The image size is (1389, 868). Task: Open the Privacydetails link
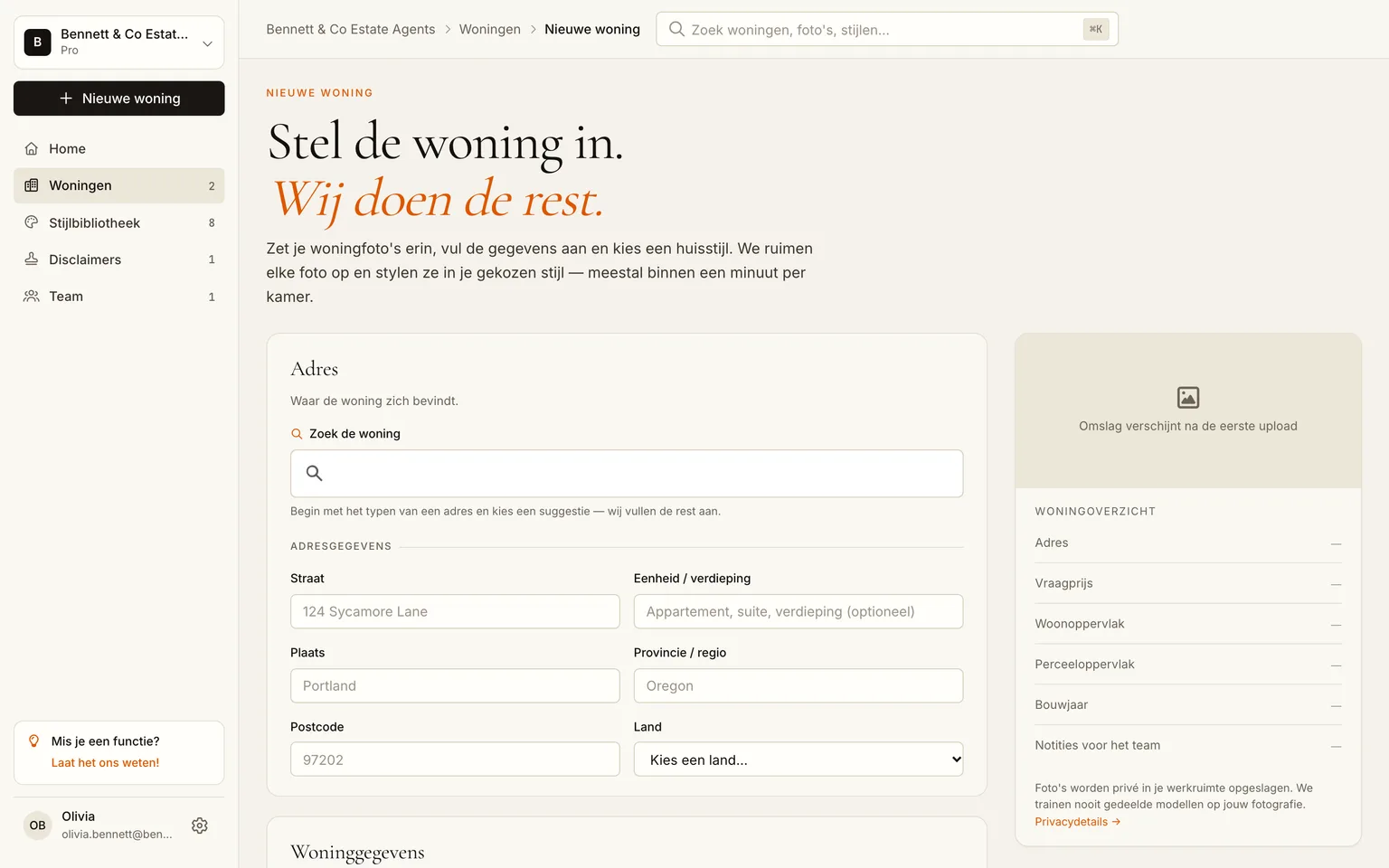pyautogui.click(x=1077, y=822)
